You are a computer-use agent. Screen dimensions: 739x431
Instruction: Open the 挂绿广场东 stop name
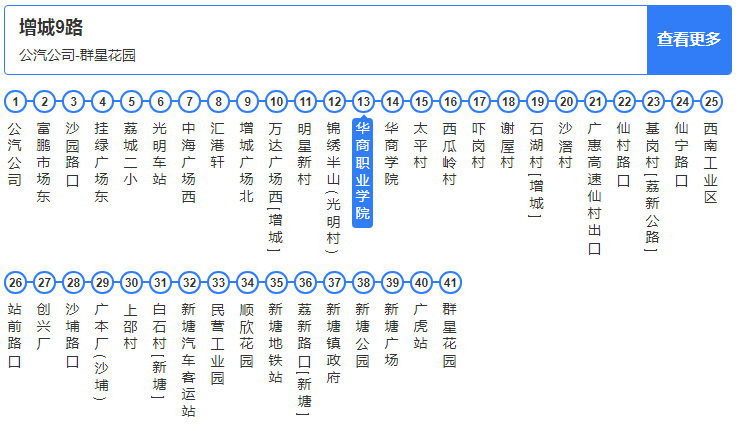[102, 162]
